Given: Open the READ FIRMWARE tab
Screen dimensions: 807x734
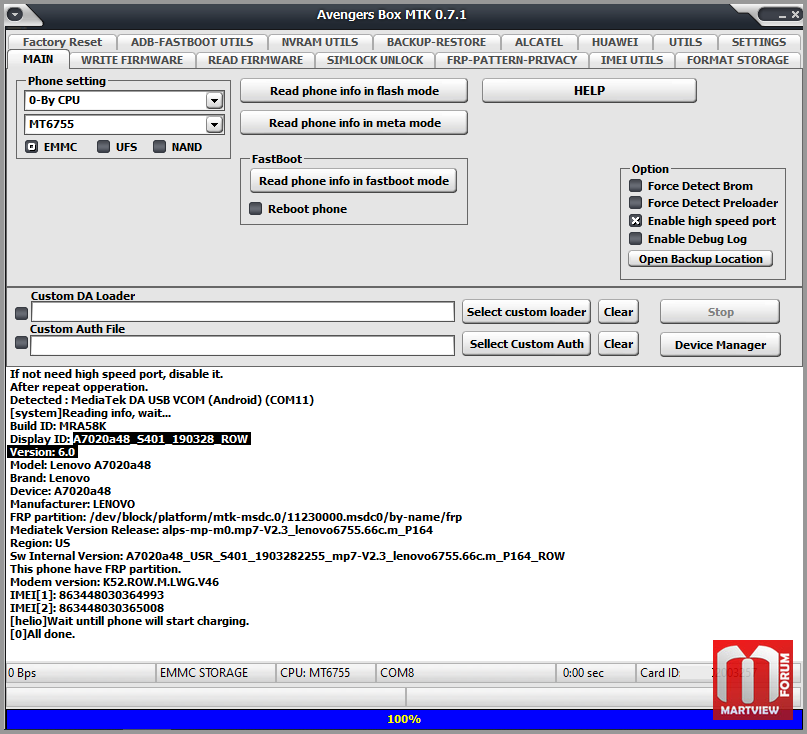Looking at the screenshot, I should click(x=255, y=60).
